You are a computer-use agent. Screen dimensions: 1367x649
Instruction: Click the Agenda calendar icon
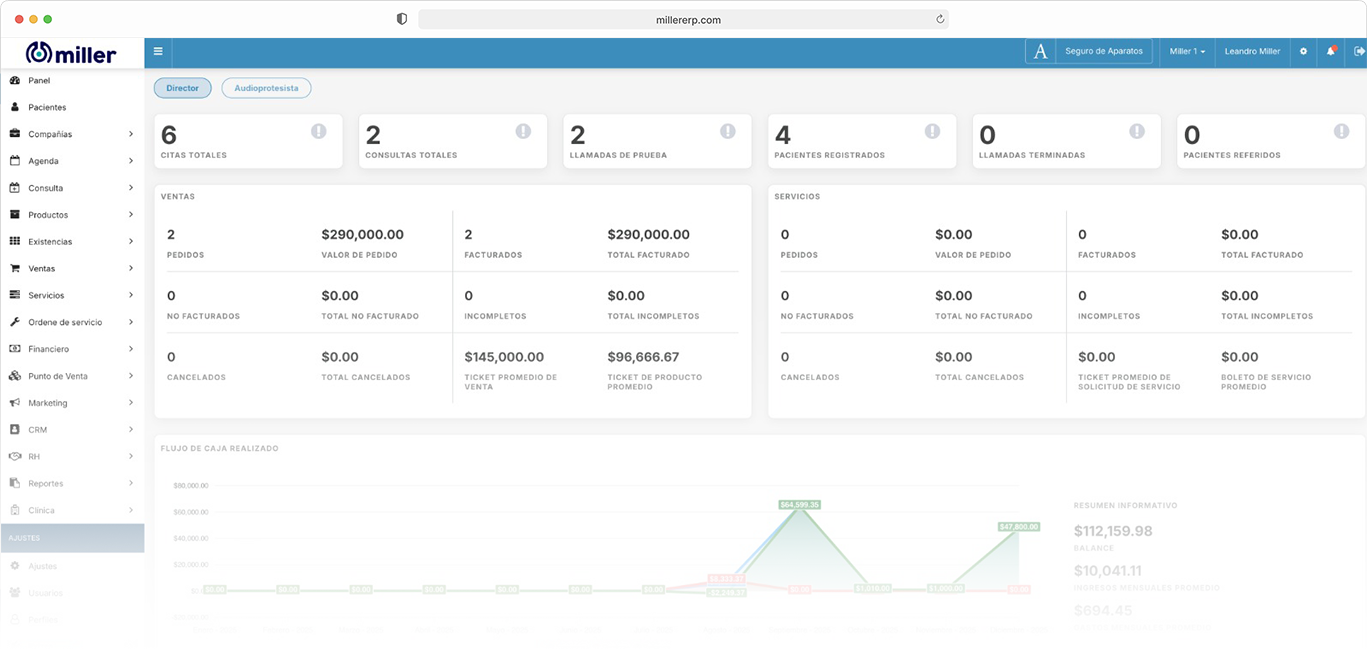(x=15, y=161)
